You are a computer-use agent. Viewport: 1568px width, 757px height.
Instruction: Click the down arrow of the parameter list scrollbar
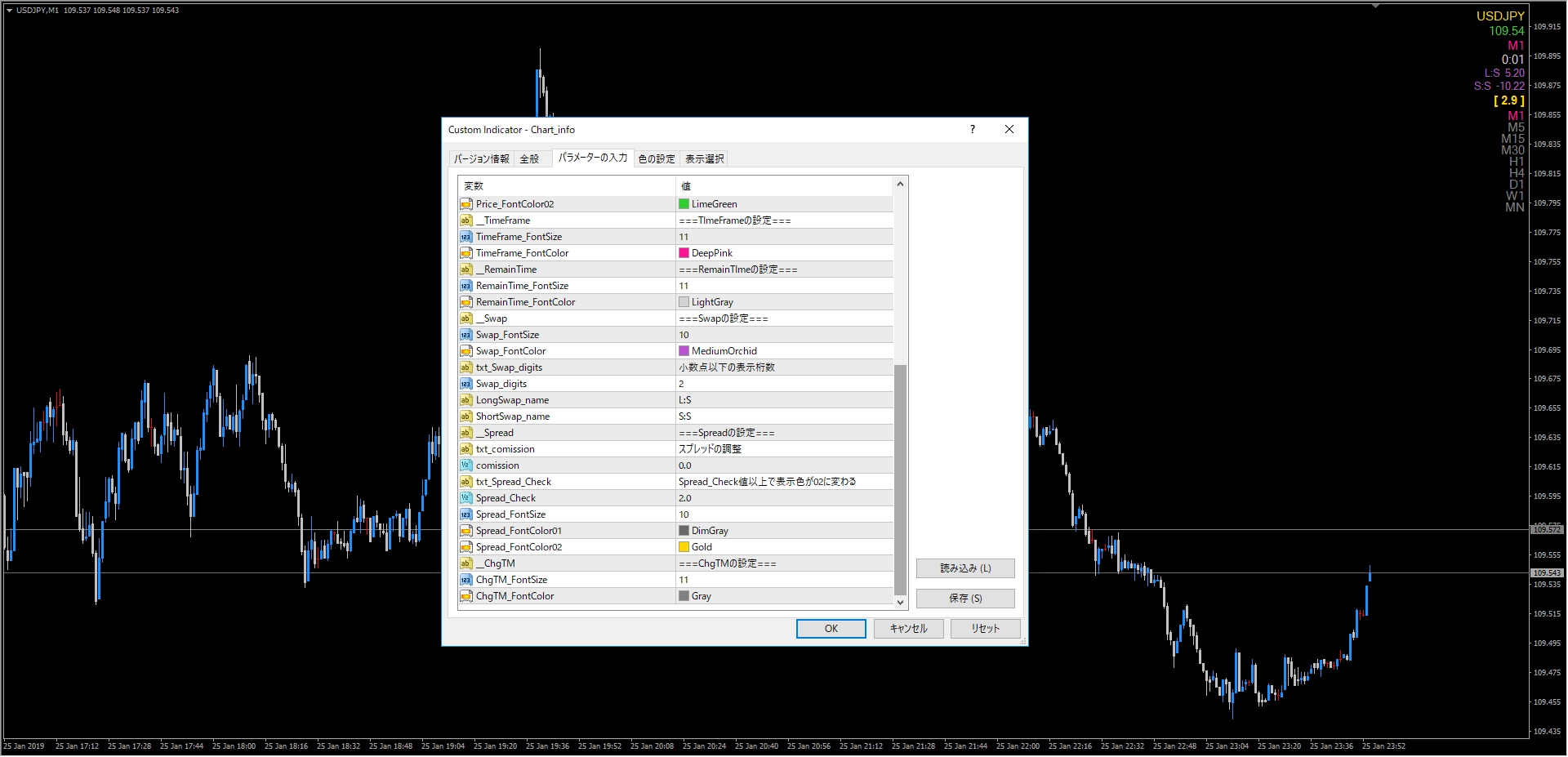[899, 602]
